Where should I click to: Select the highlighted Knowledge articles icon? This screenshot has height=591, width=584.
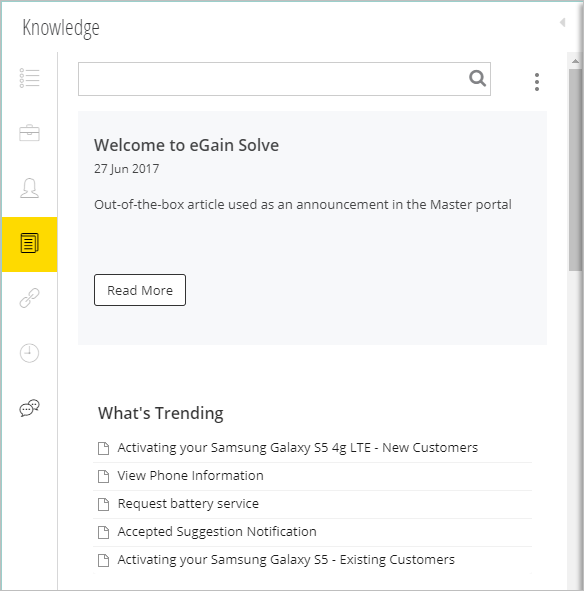point(29,244)
